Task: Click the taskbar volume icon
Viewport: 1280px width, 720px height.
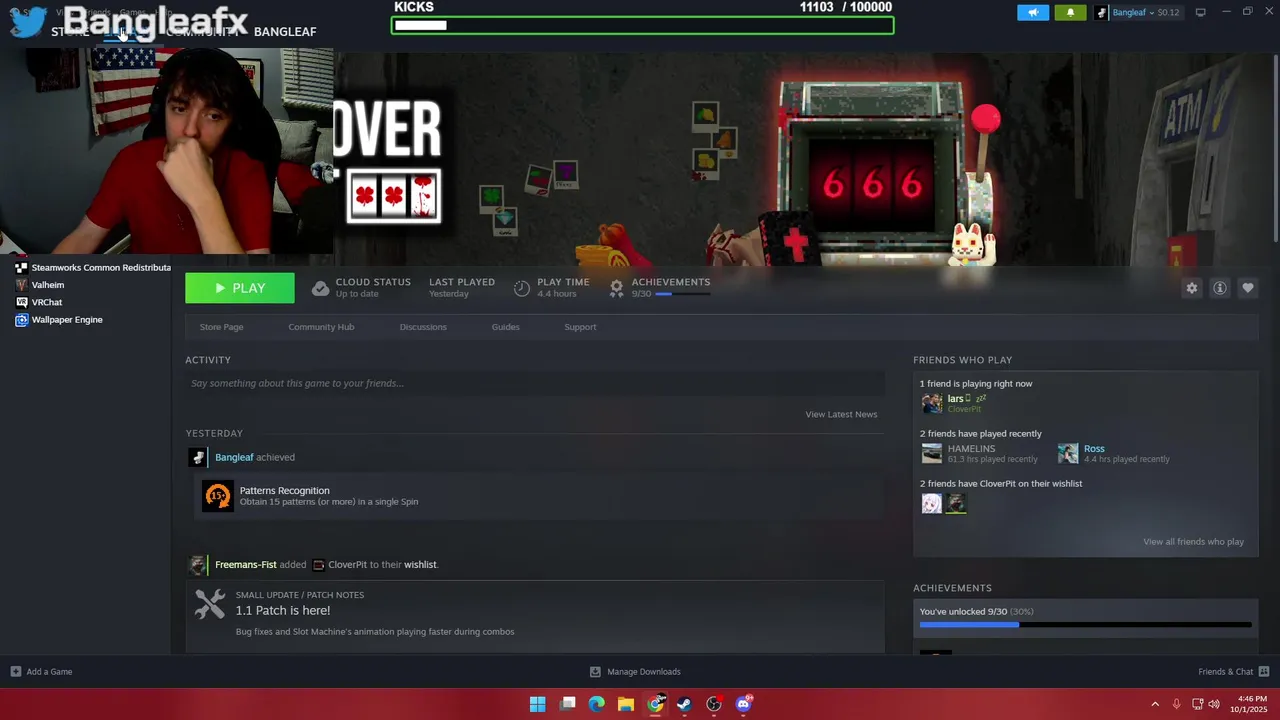Action: click(x=1214, y=704)
